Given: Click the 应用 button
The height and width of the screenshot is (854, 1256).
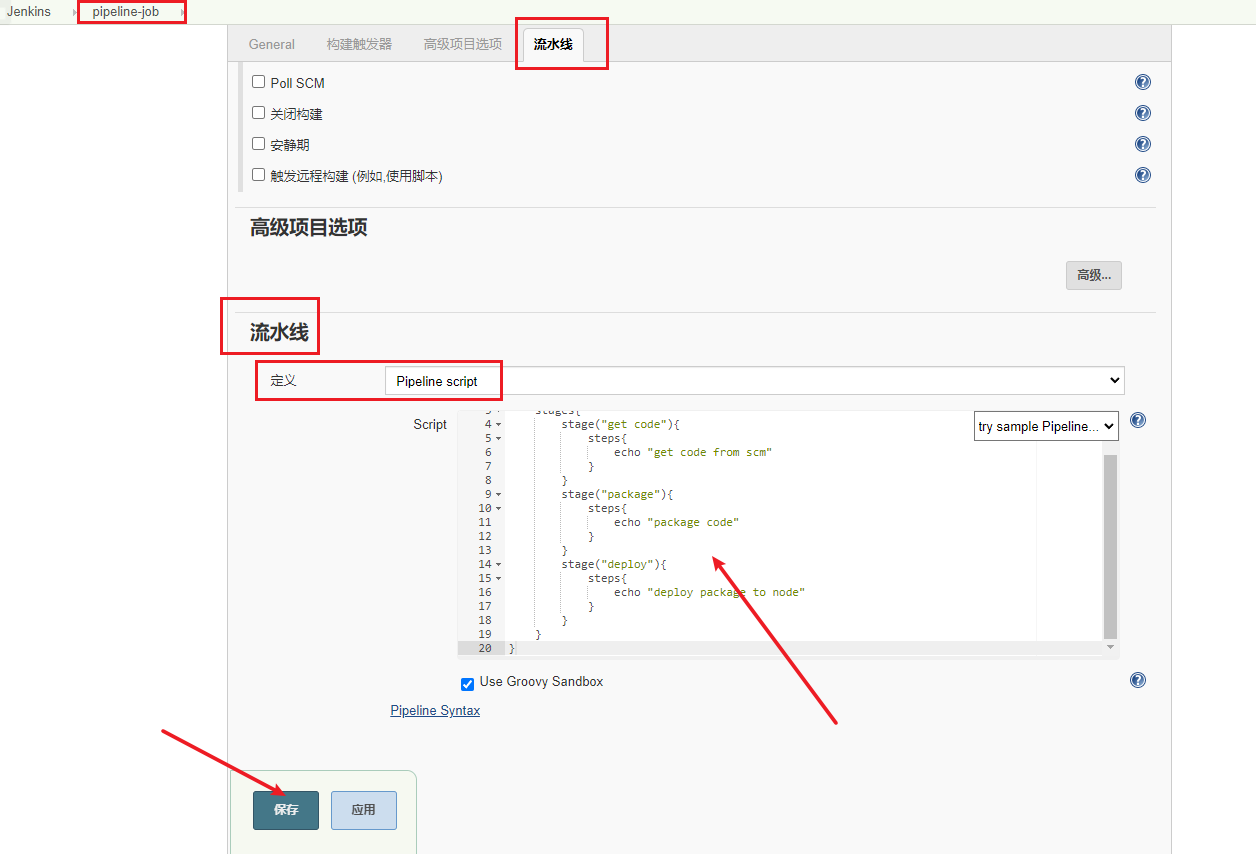Looking at the screenshot, I should [x=364, y=810].
